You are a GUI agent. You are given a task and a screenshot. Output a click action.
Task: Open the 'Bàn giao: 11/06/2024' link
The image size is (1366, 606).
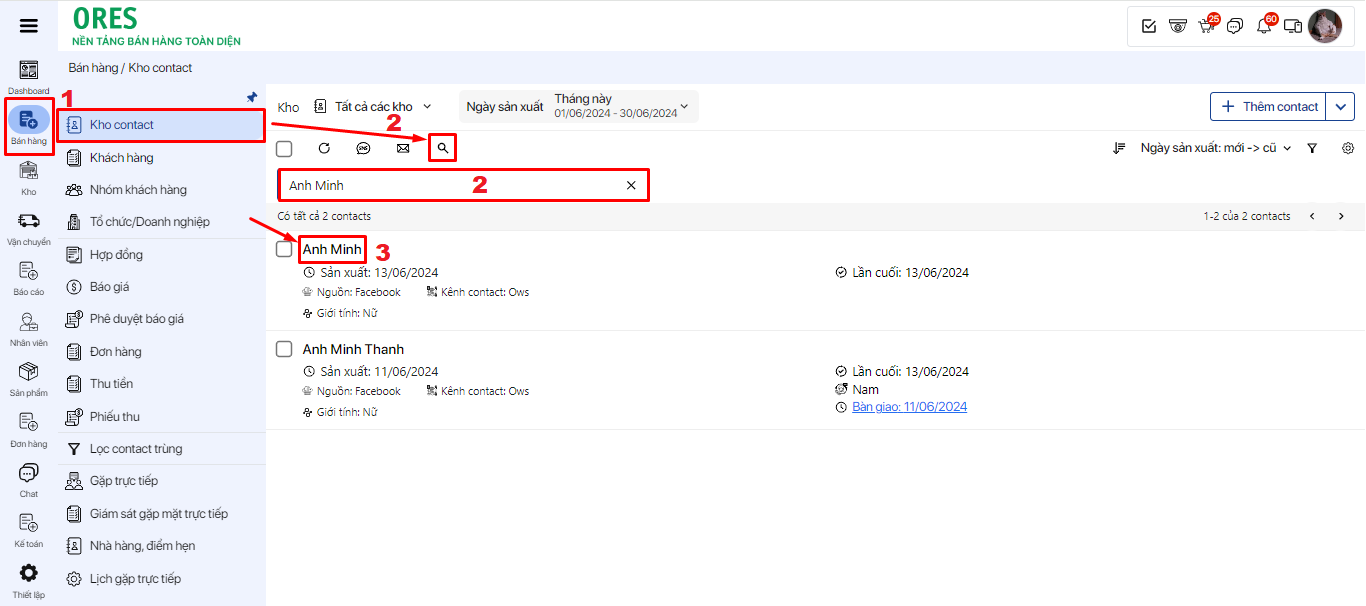pos(909,407)
